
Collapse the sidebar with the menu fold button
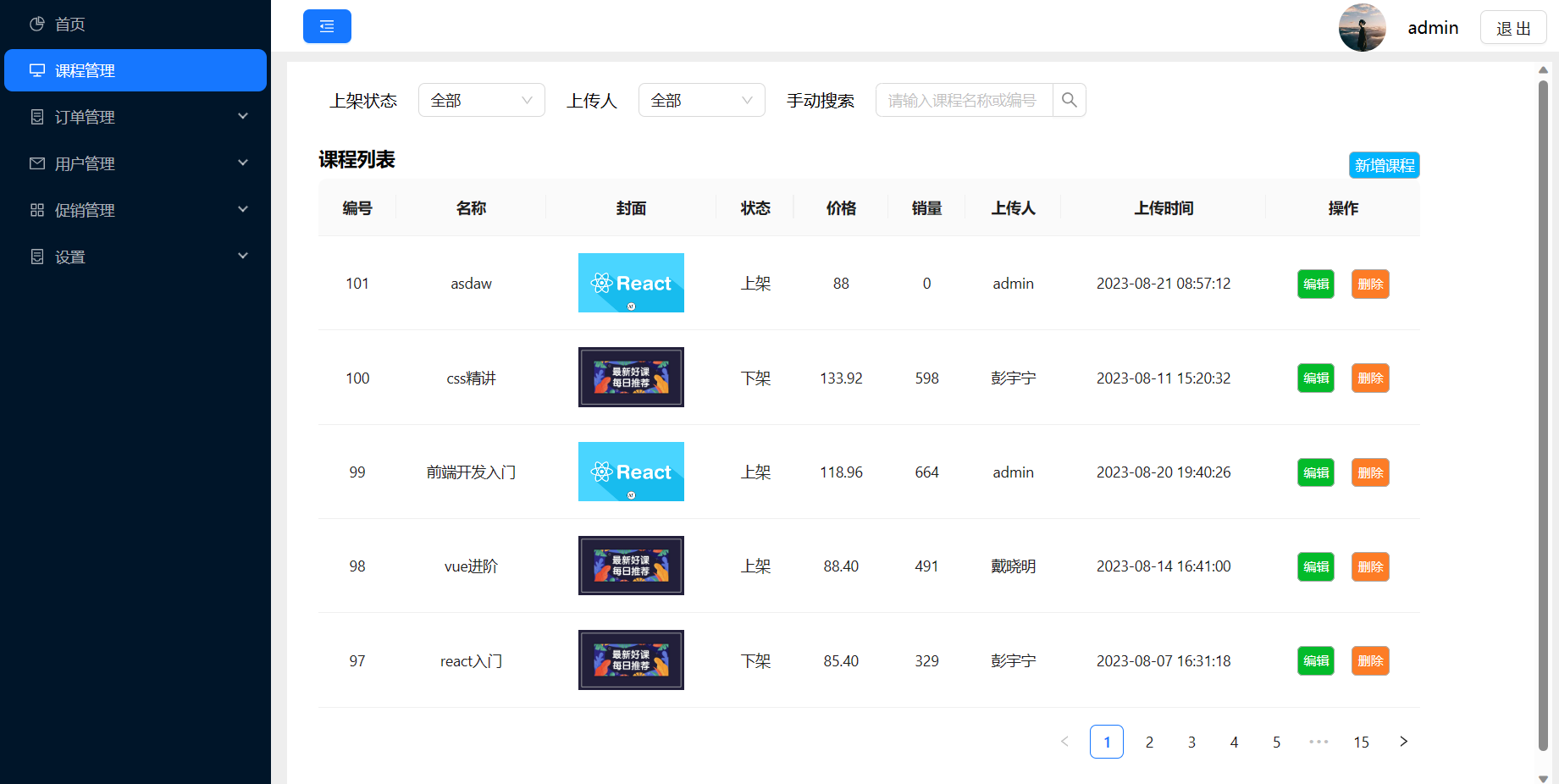point(327,26)
